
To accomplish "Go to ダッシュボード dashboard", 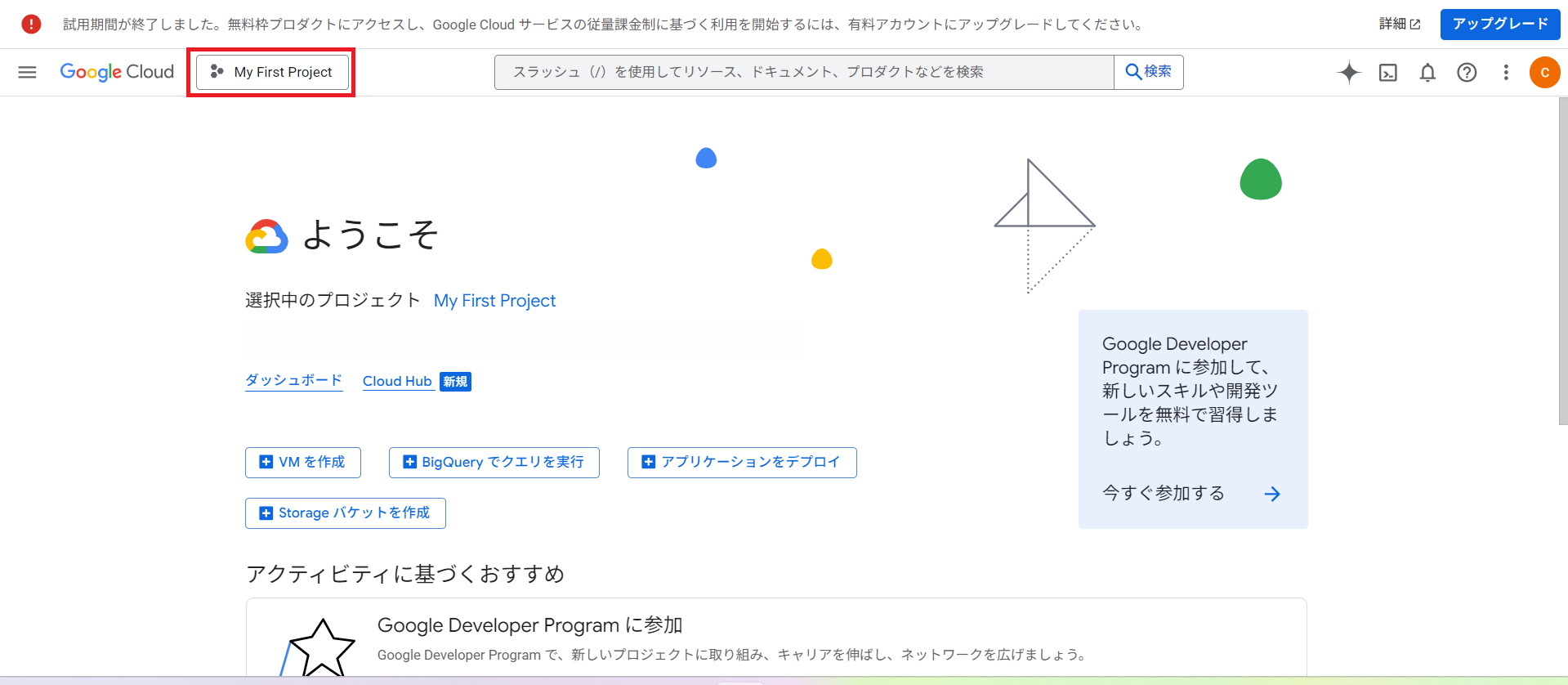I will pos(294,381).
